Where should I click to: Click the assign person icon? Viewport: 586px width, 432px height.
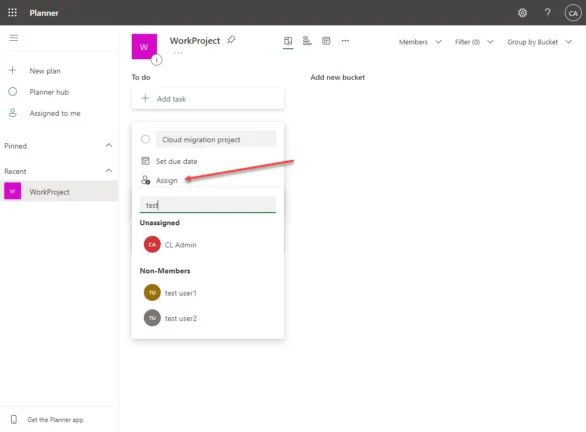145,180
